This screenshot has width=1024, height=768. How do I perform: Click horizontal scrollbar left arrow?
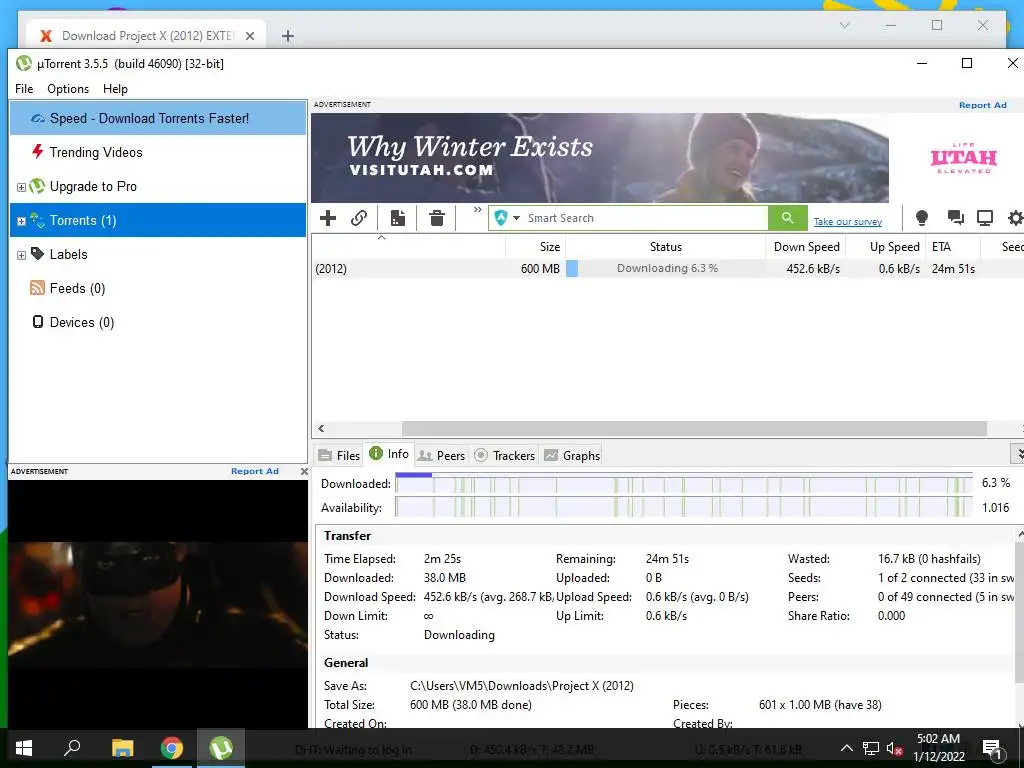[321, 428]
